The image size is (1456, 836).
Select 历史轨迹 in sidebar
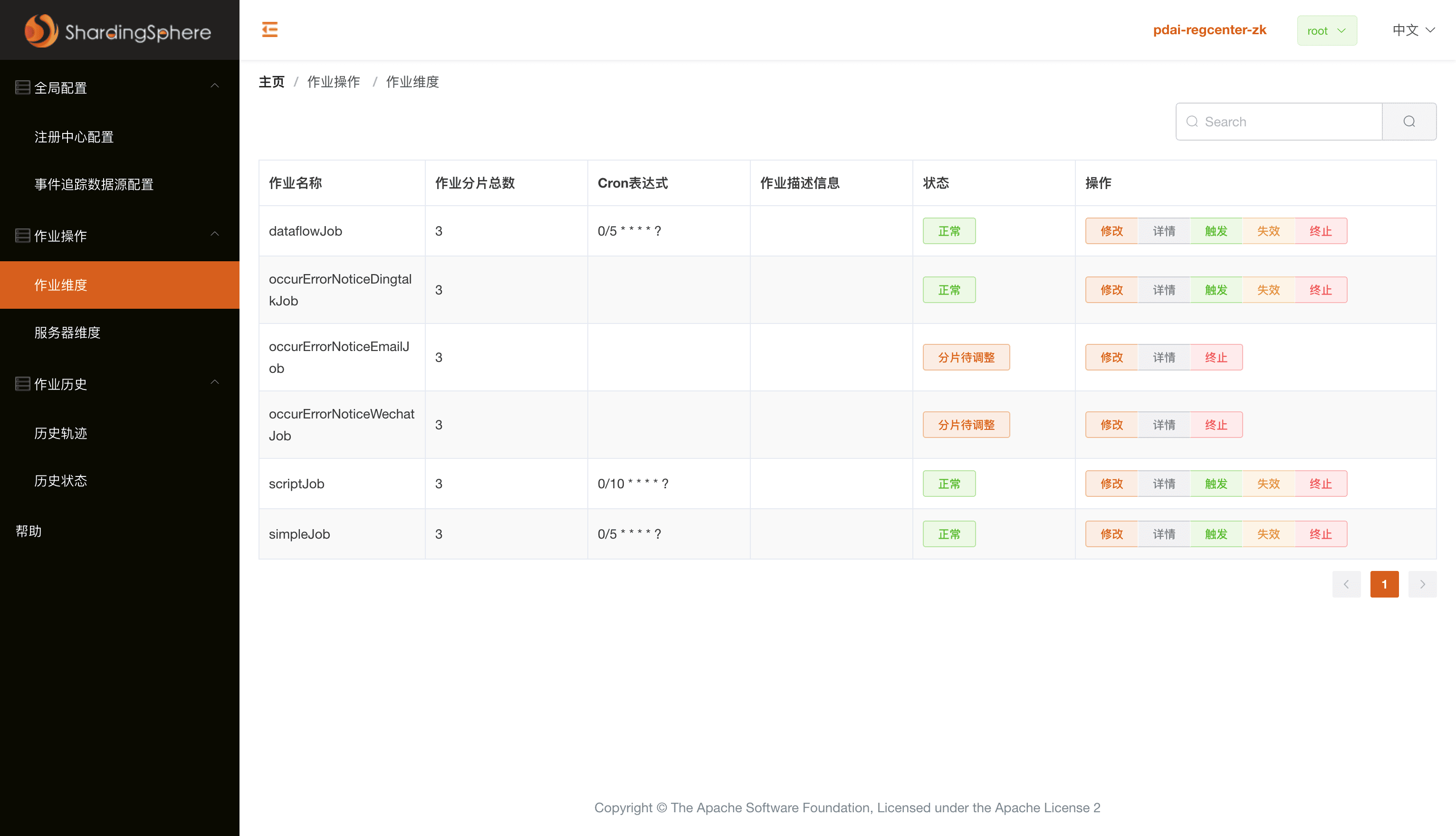[x=60, y=433]
